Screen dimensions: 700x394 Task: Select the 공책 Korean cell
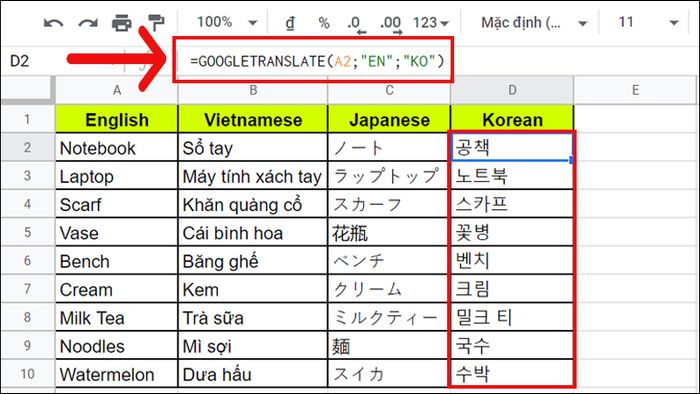point(512,147)
